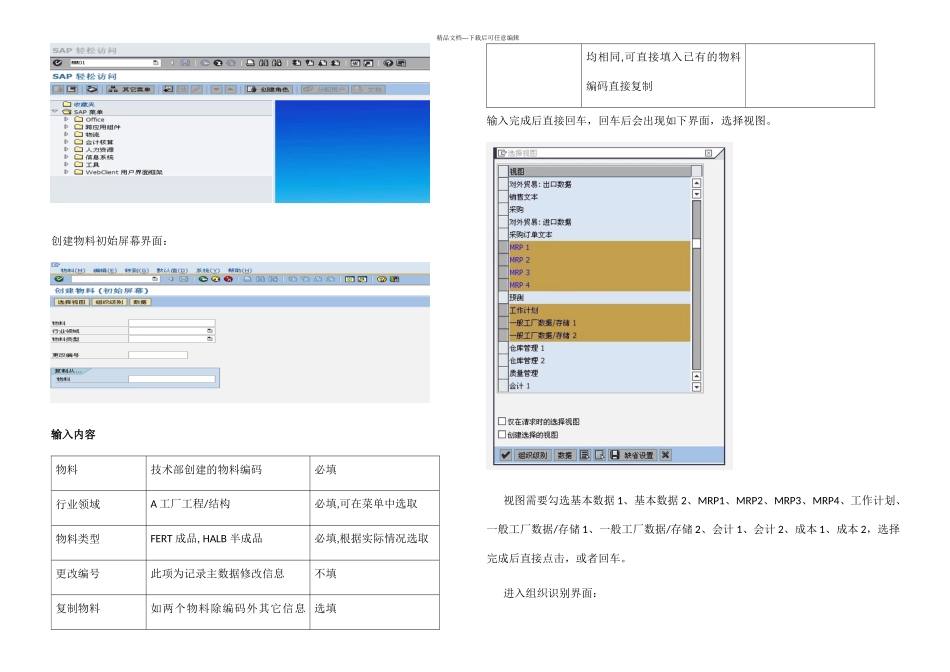This screenshot has height=672, width=950.
Task: Click the Print icon in SAP Easy Access toolbar
Action: point(250,63)
